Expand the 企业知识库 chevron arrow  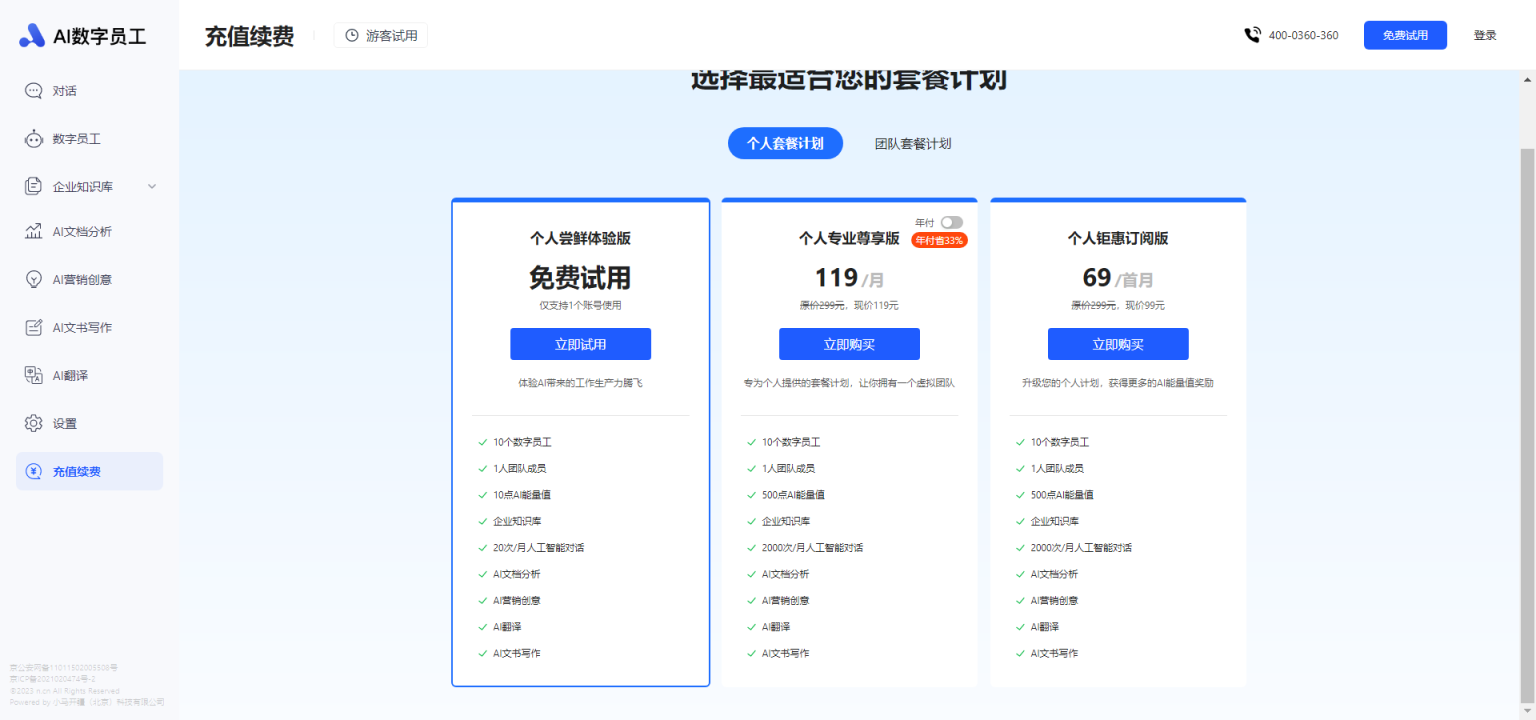pos(152,186)
